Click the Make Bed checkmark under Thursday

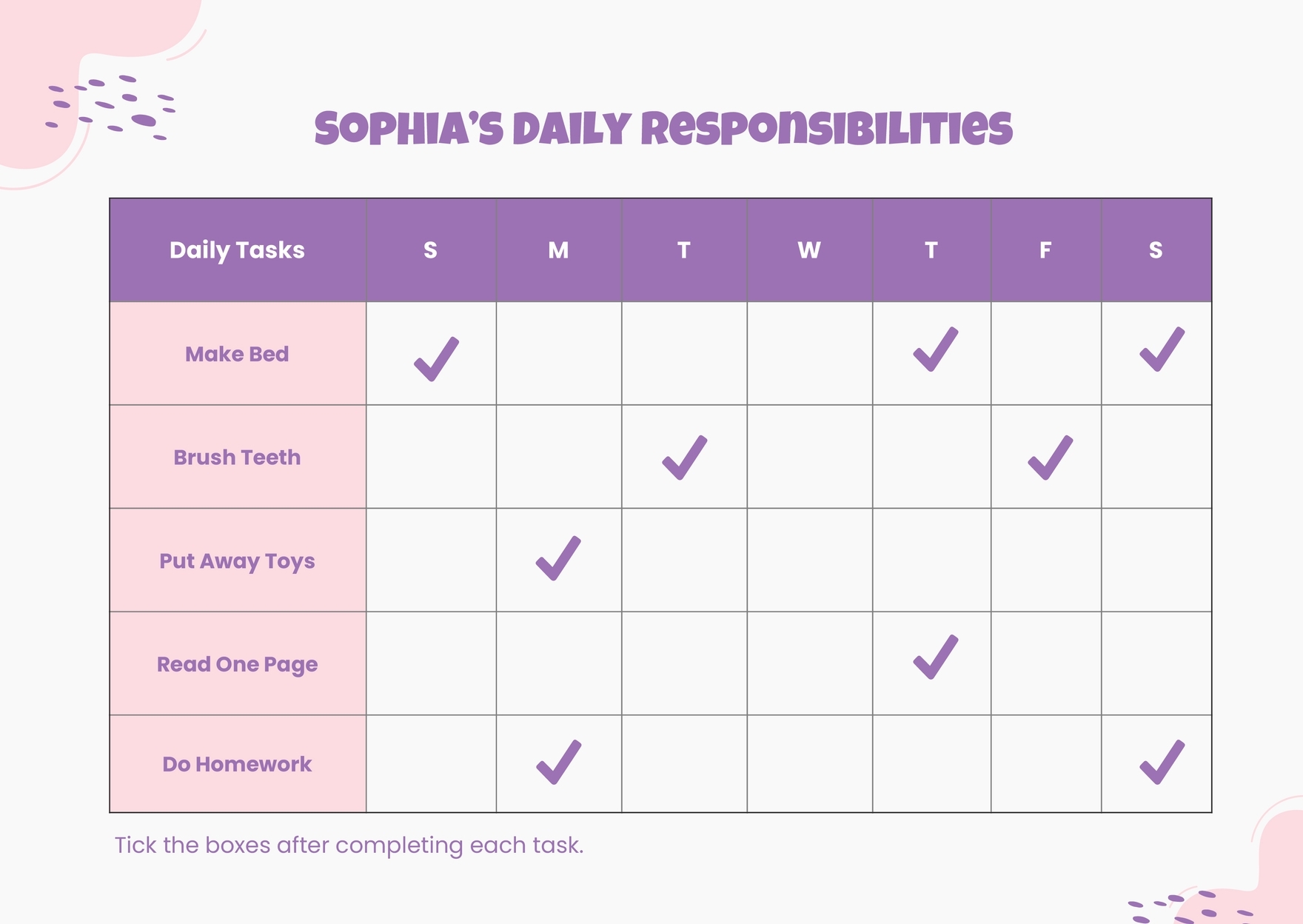935,349
